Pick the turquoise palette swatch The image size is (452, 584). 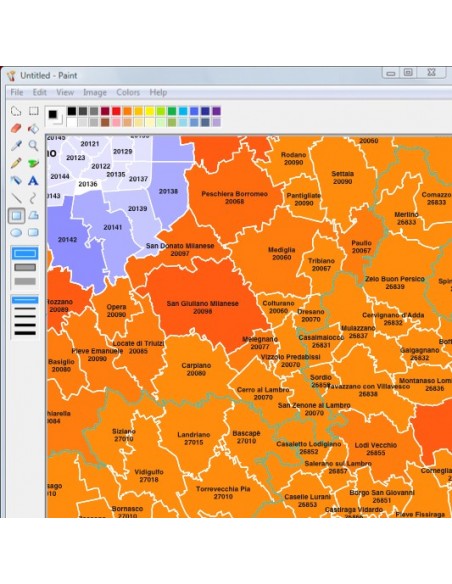(183, 111)
